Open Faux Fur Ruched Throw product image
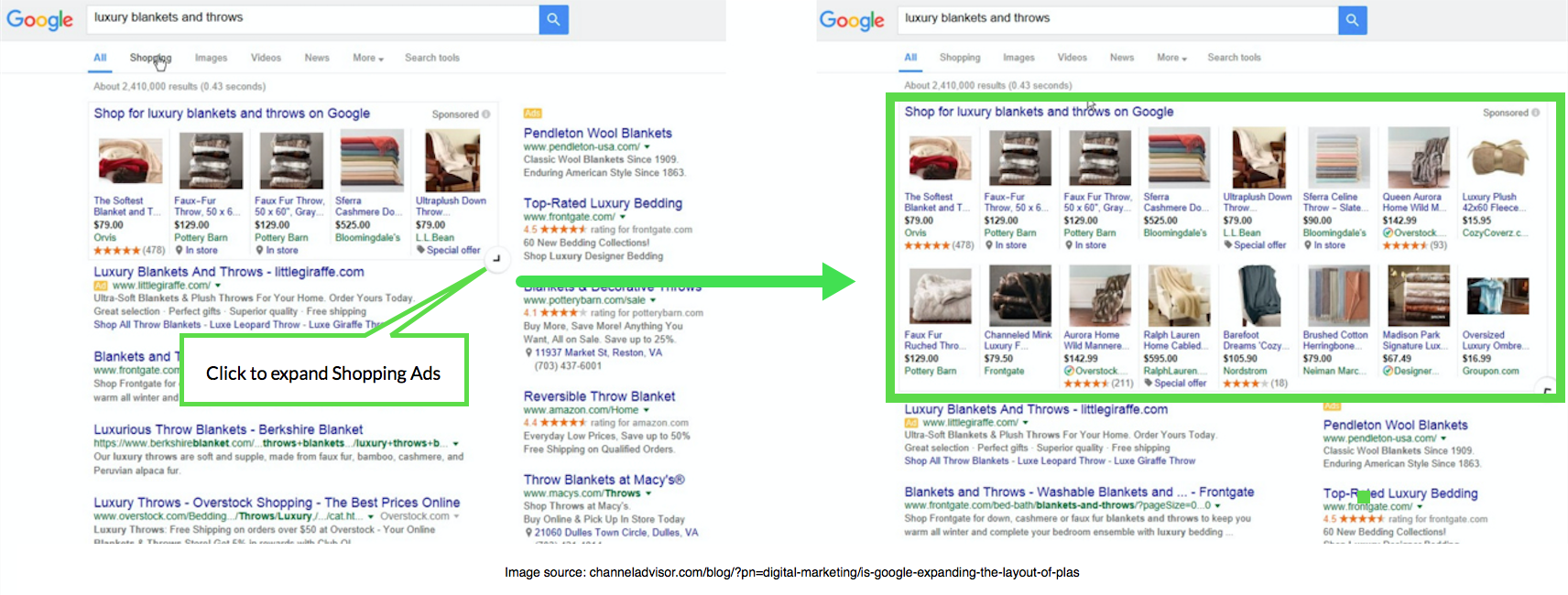 tap(939, 296)
